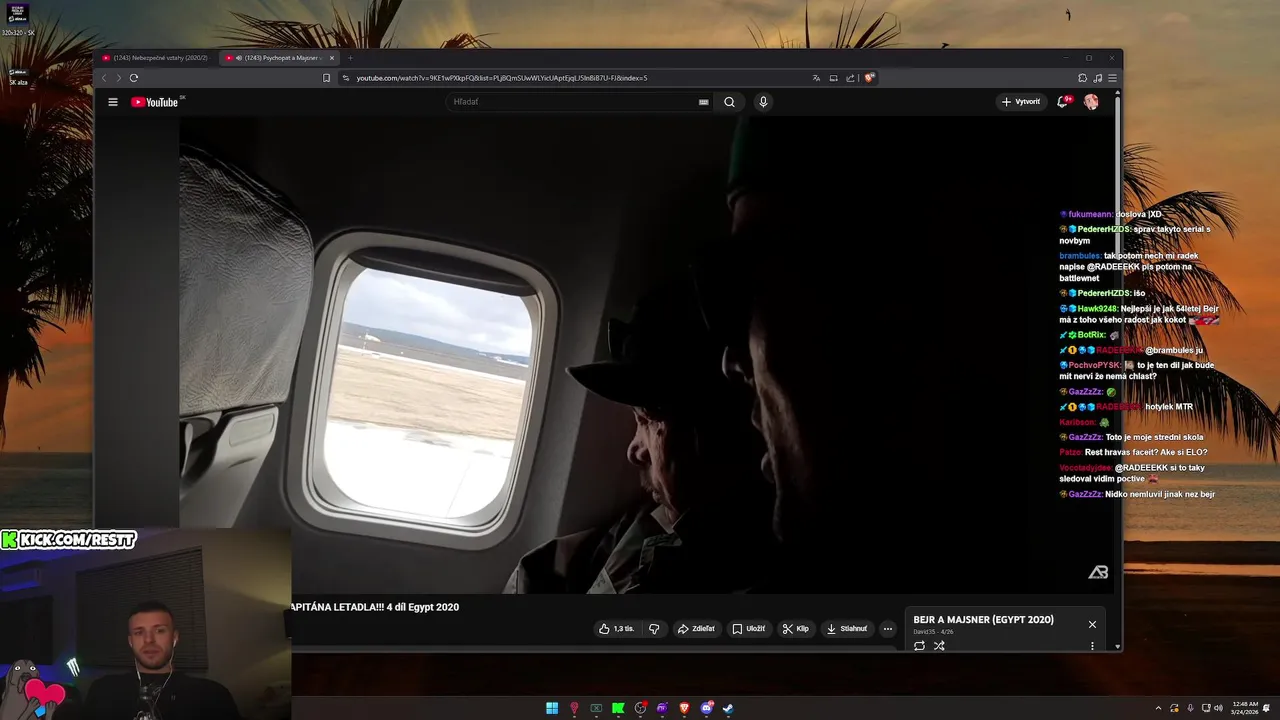Open the three-dot more actions menu
This screenshot has width=1280, height=720.
887,629
